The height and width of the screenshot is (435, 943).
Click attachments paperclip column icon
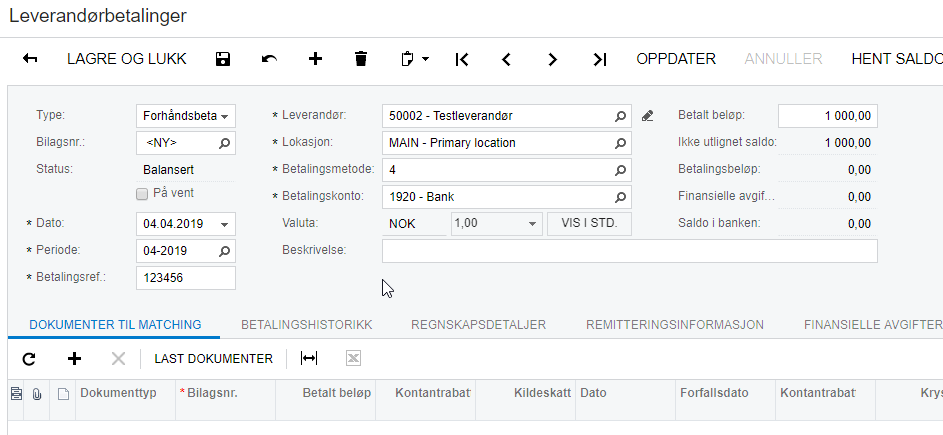tap(37, 394)
